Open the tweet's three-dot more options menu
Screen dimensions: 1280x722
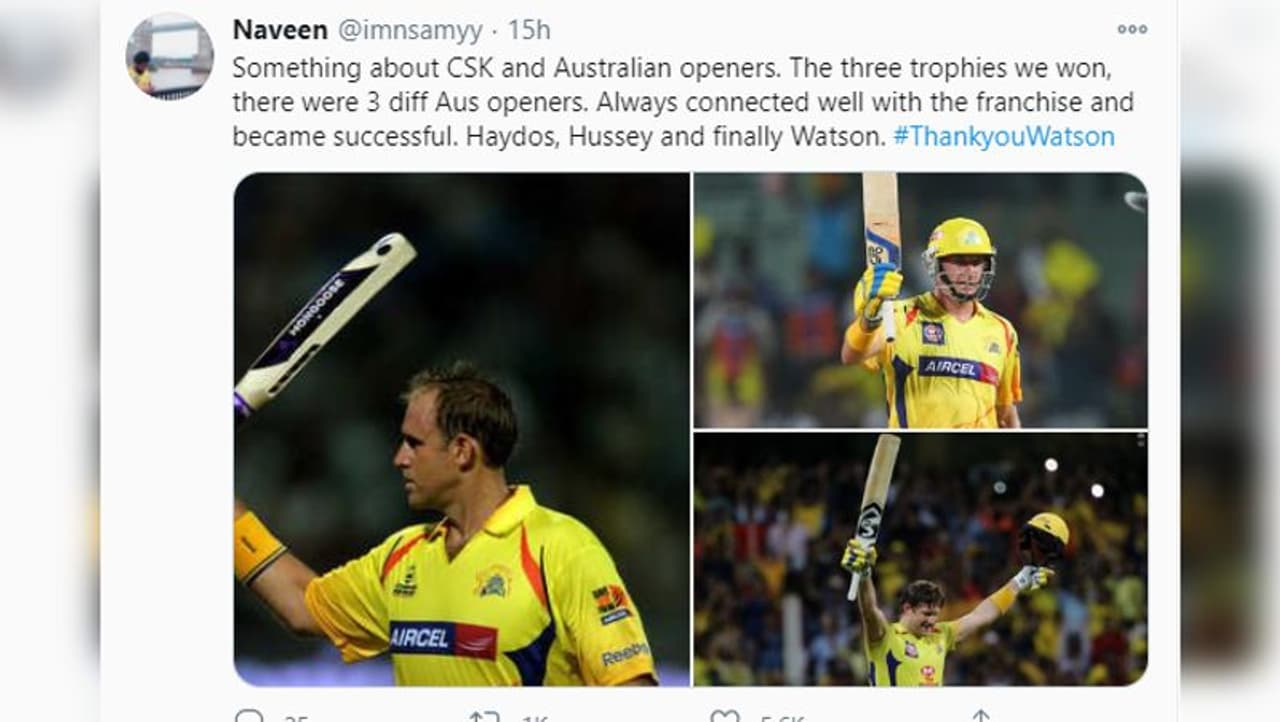pos(1132,29)
